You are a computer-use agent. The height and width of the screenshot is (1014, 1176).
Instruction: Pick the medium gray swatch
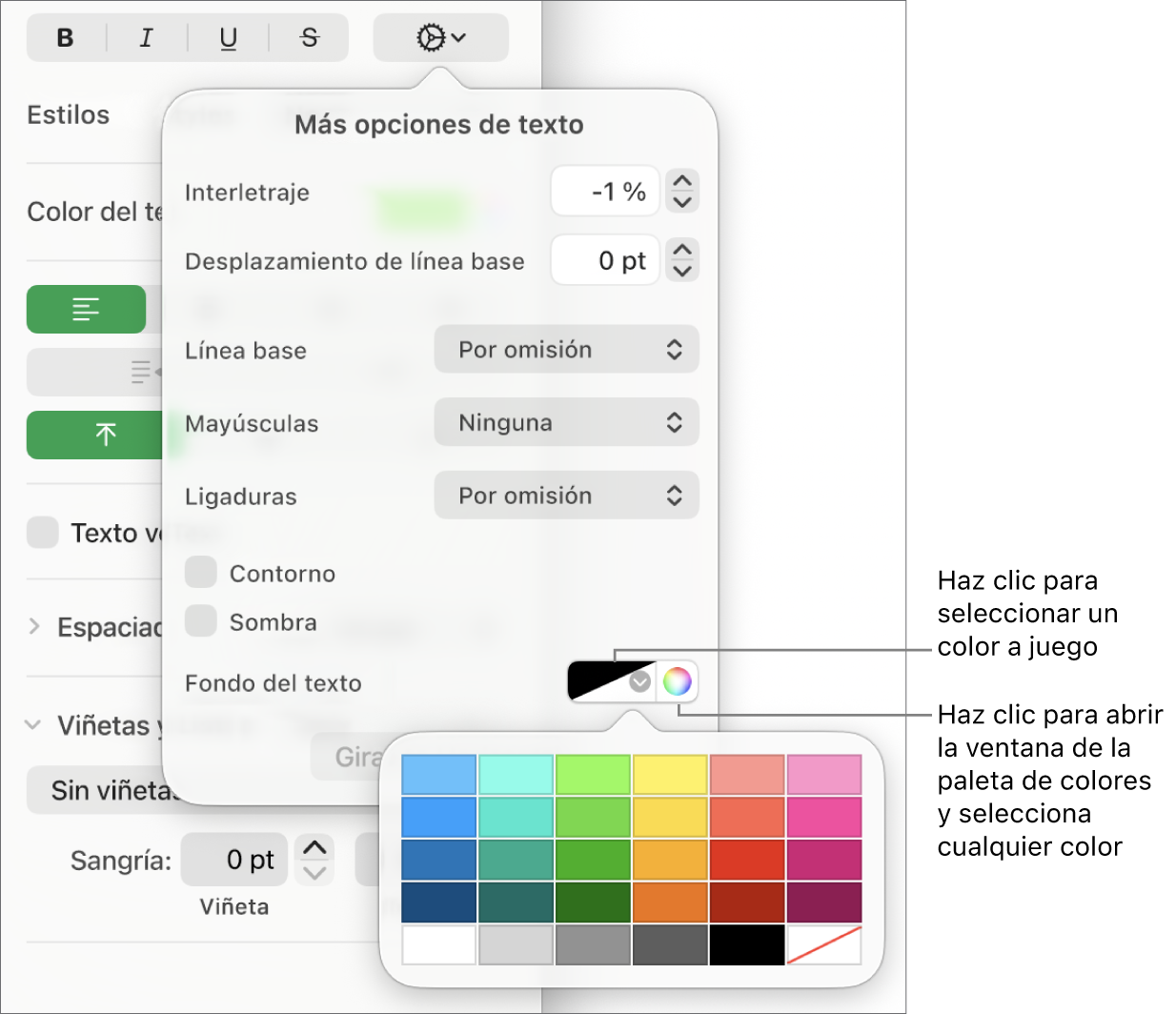point(593,944)
